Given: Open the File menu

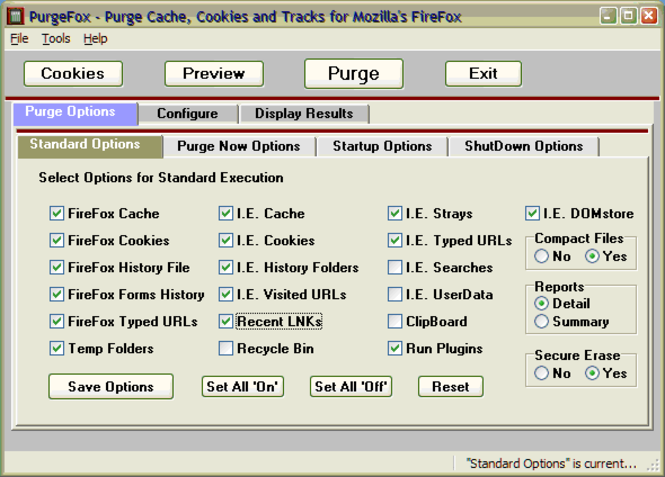Looking at the screenshot, I should coord(19,39).
